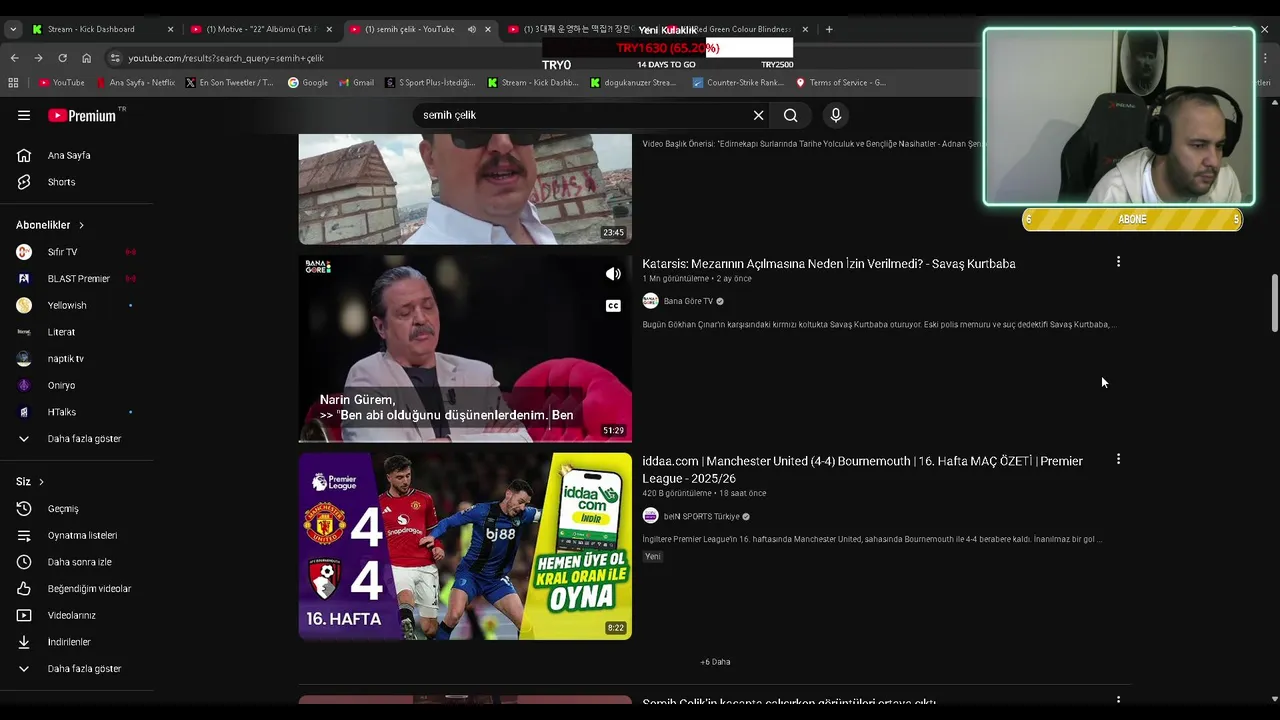Show more with the +6 Daha button
The width and height of the screenshot is (1280, 720).
[x=715, y=662]
